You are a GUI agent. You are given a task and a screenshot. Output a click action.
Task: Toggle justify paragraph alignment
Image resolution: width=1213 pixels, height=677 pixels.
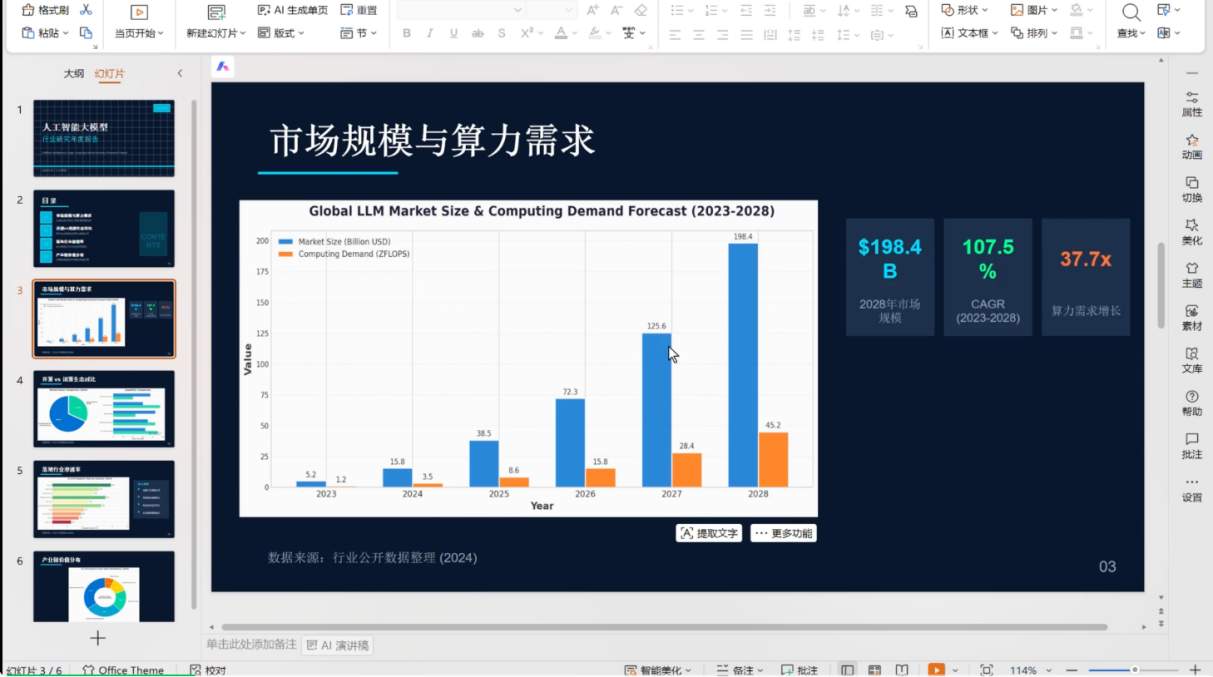pos(747,34)
